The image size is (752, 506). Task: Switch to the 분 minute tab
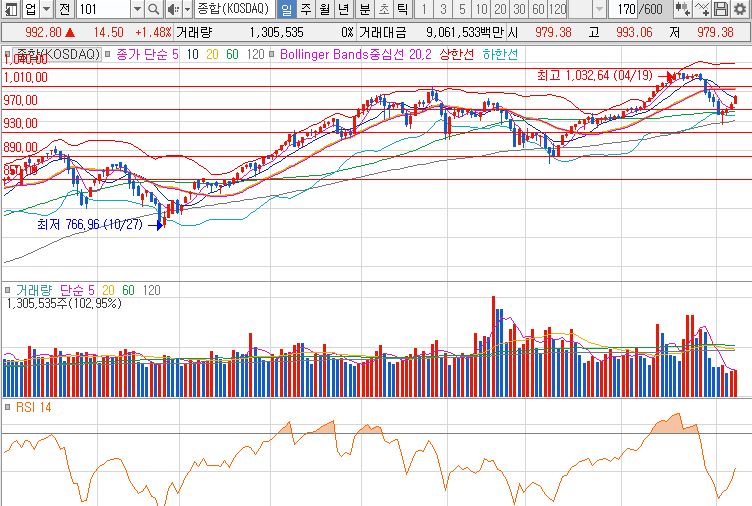365,9
